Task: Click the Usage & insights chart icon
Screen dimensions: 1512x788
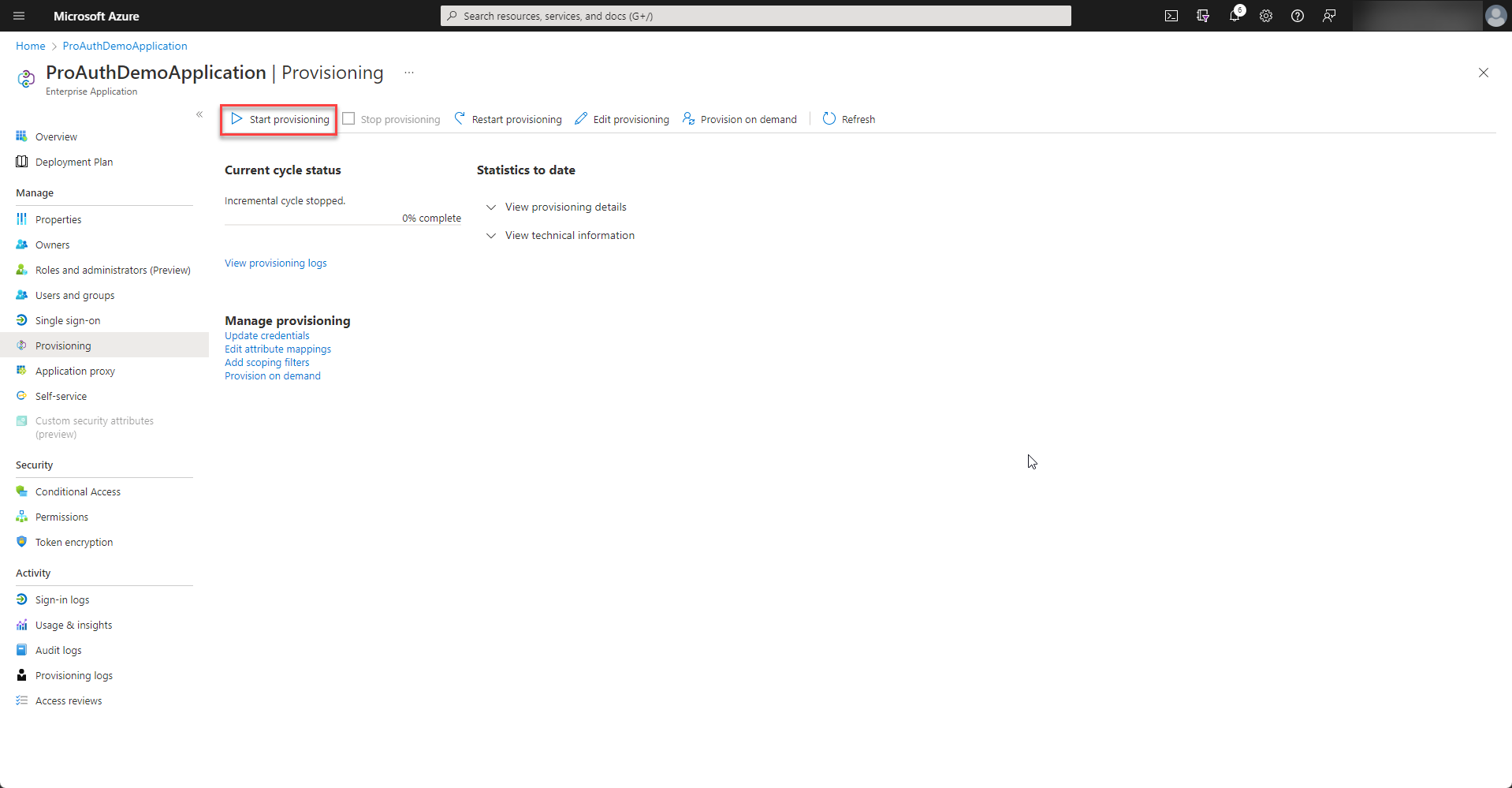Action: (22, 625)
